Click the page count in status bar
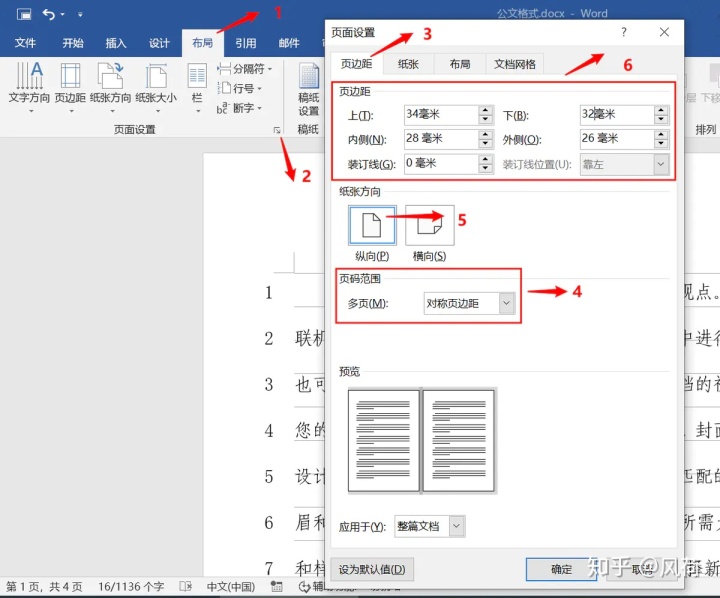Screen dimensions: 720x598 pyautogui.click(x=44, y=587)
